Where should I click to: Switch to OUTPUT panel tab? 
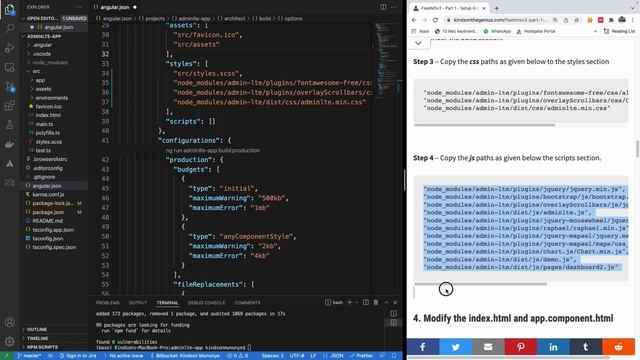coord(138,303)
